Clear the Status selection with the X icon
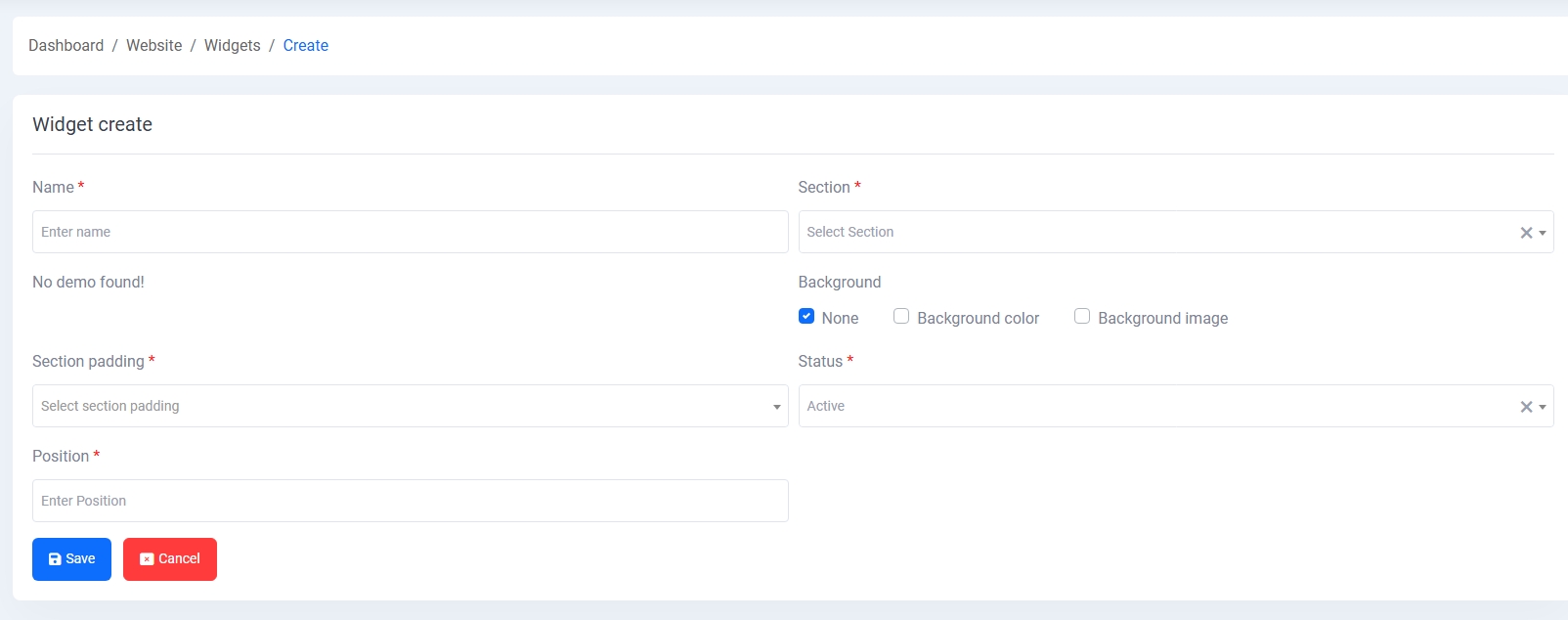The height and width of the screenshot is (620, 1568). click(x=1526, y=407)
